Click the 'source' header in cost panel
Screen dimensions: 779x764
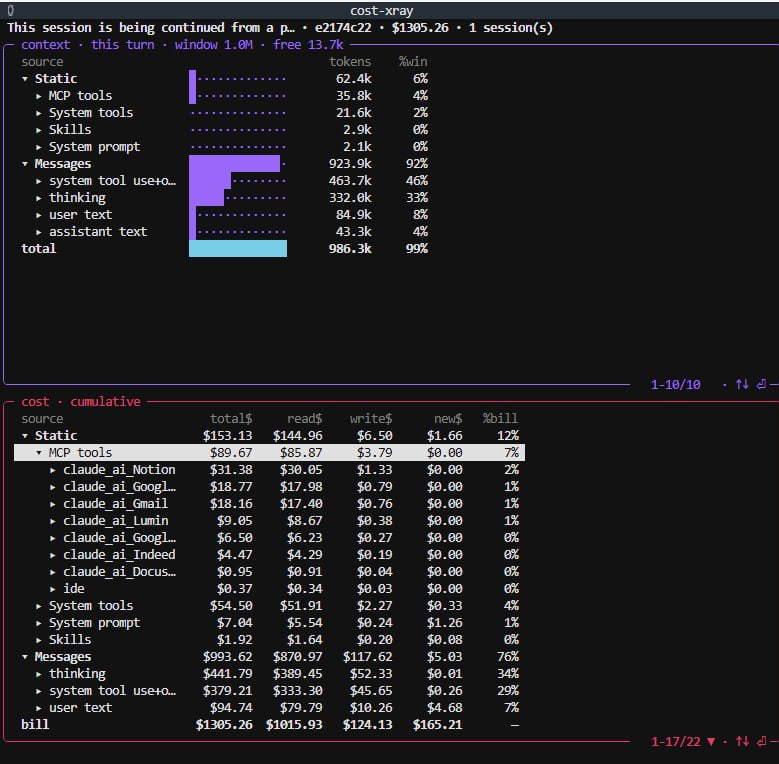pyautogui.click(x=42, y=419)
